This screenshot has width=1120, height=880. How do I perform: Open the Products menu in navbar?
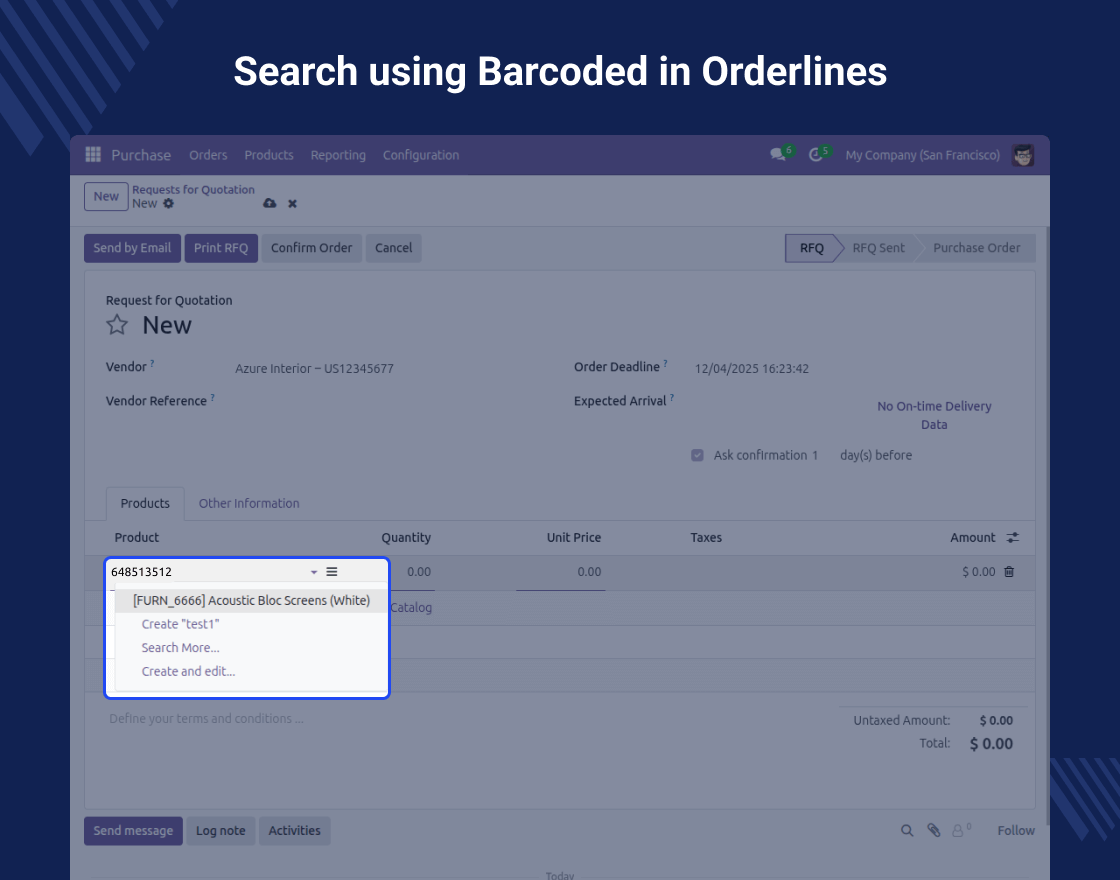point(269,155)
